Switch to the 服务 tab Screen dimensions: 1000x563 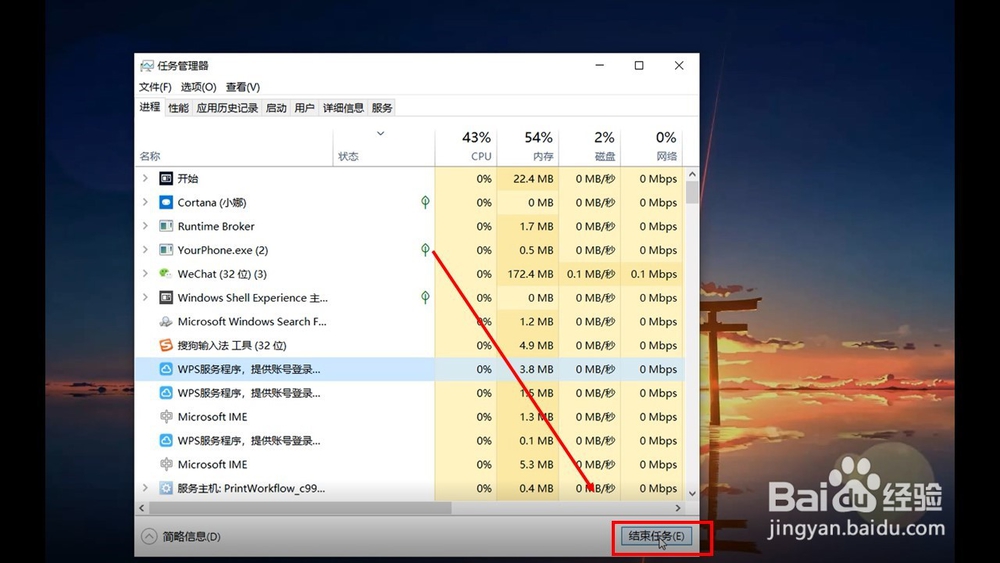point(382,108)
